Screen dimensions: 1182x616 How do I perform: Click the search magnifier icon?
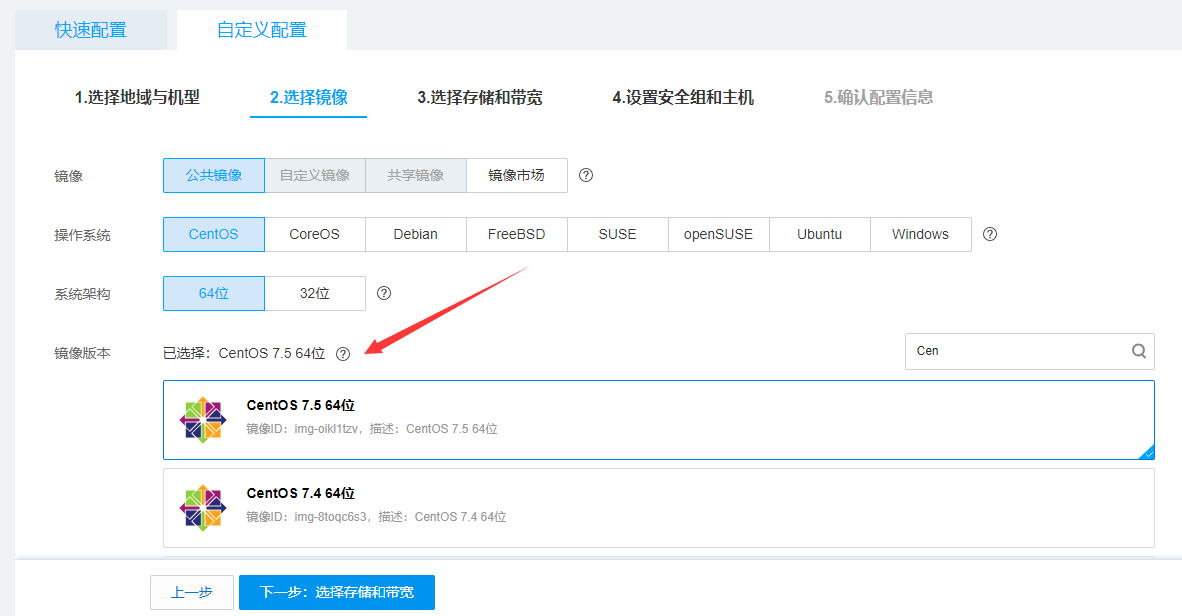click(1138, 351)
